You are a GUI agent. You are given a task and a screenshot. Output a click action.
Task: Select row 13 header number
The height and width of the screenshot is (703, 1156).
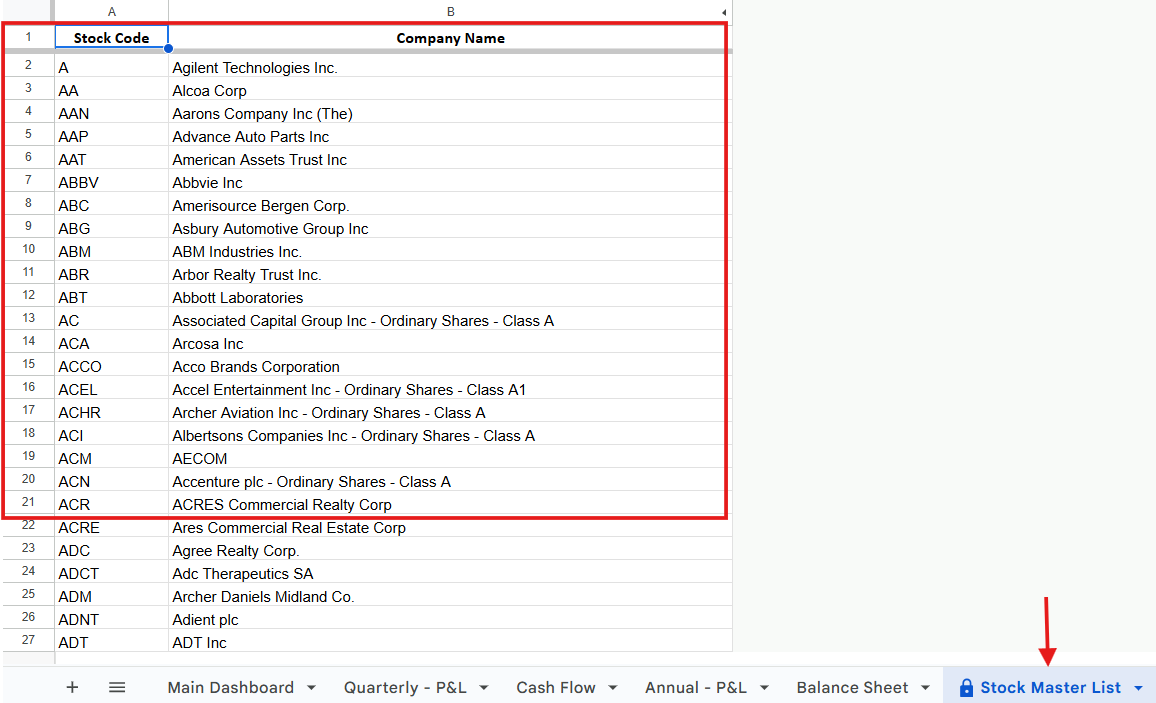(x=28, y=318)
